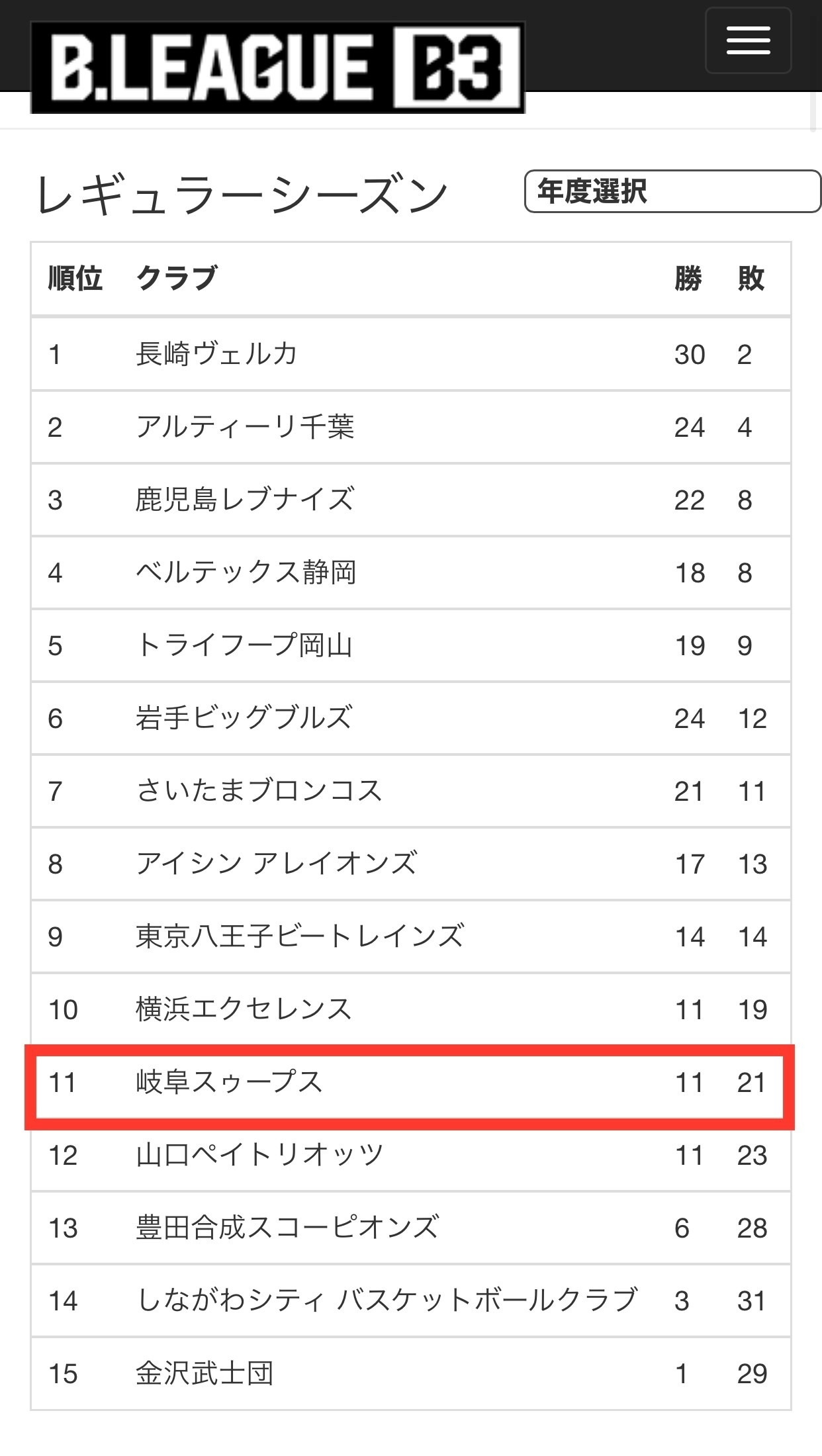Click the 勝 wins column header
Viewport: 822px width, 1456px height.
[688, 279]
